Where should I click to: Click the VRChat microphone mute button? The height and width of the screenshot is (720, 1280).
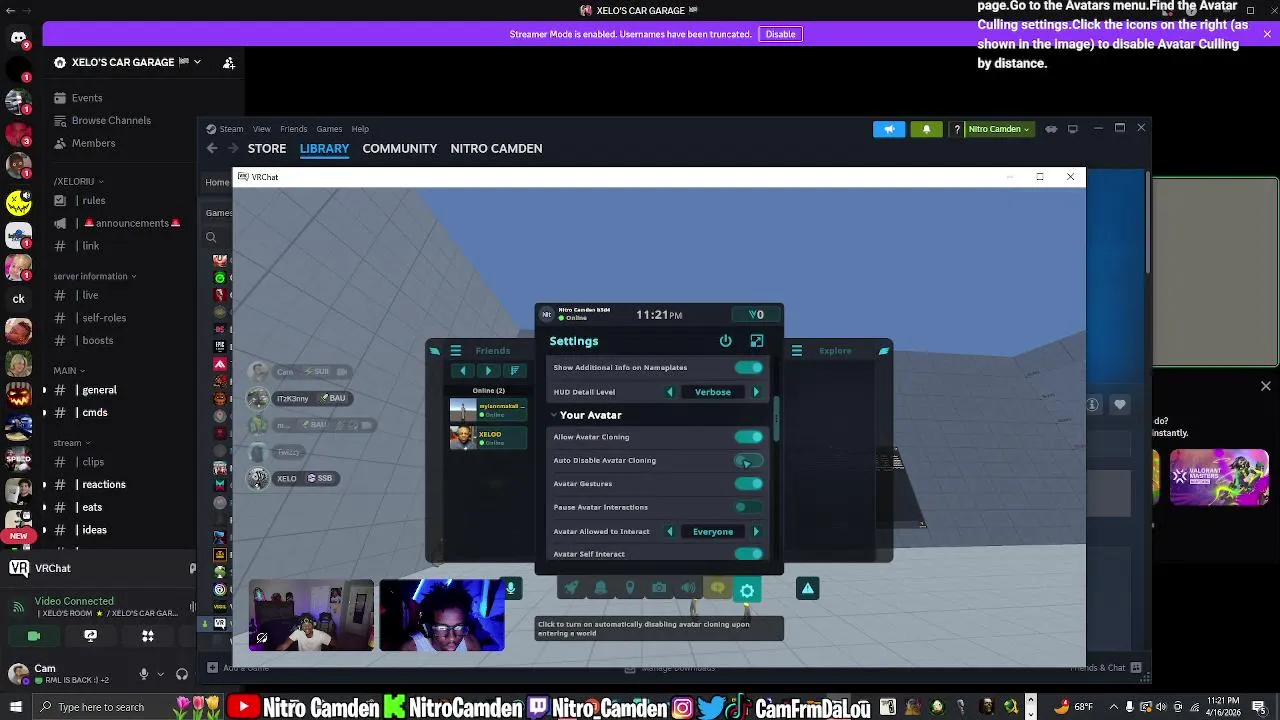(x=510, y=588)
